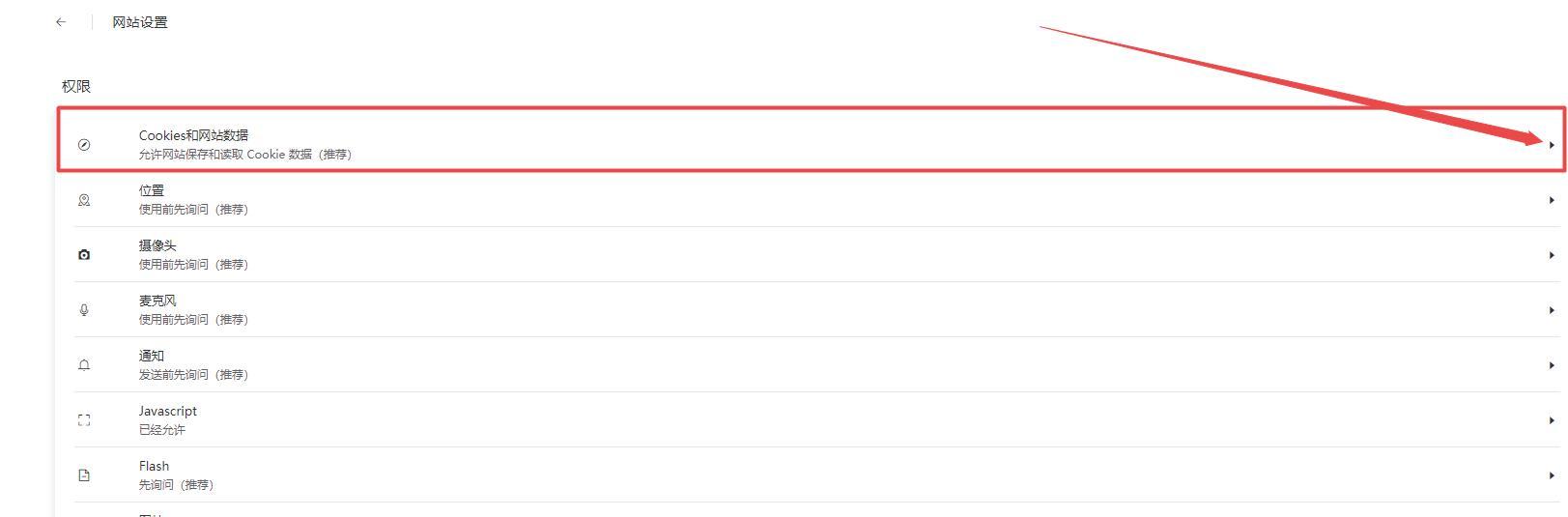Expand Cookies和网站数据 with its right arrow
The height and width of the screenshot is (517, 1568).
(1552, 145)
